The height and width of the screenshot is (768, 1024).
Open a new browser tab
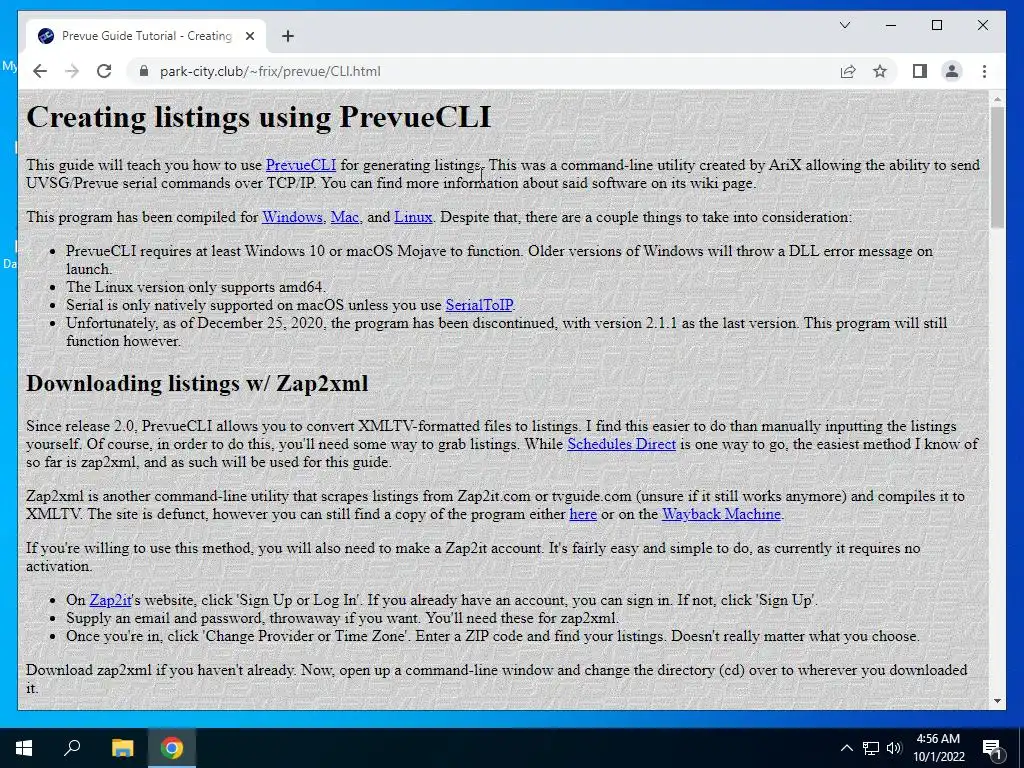pos(288,36)
